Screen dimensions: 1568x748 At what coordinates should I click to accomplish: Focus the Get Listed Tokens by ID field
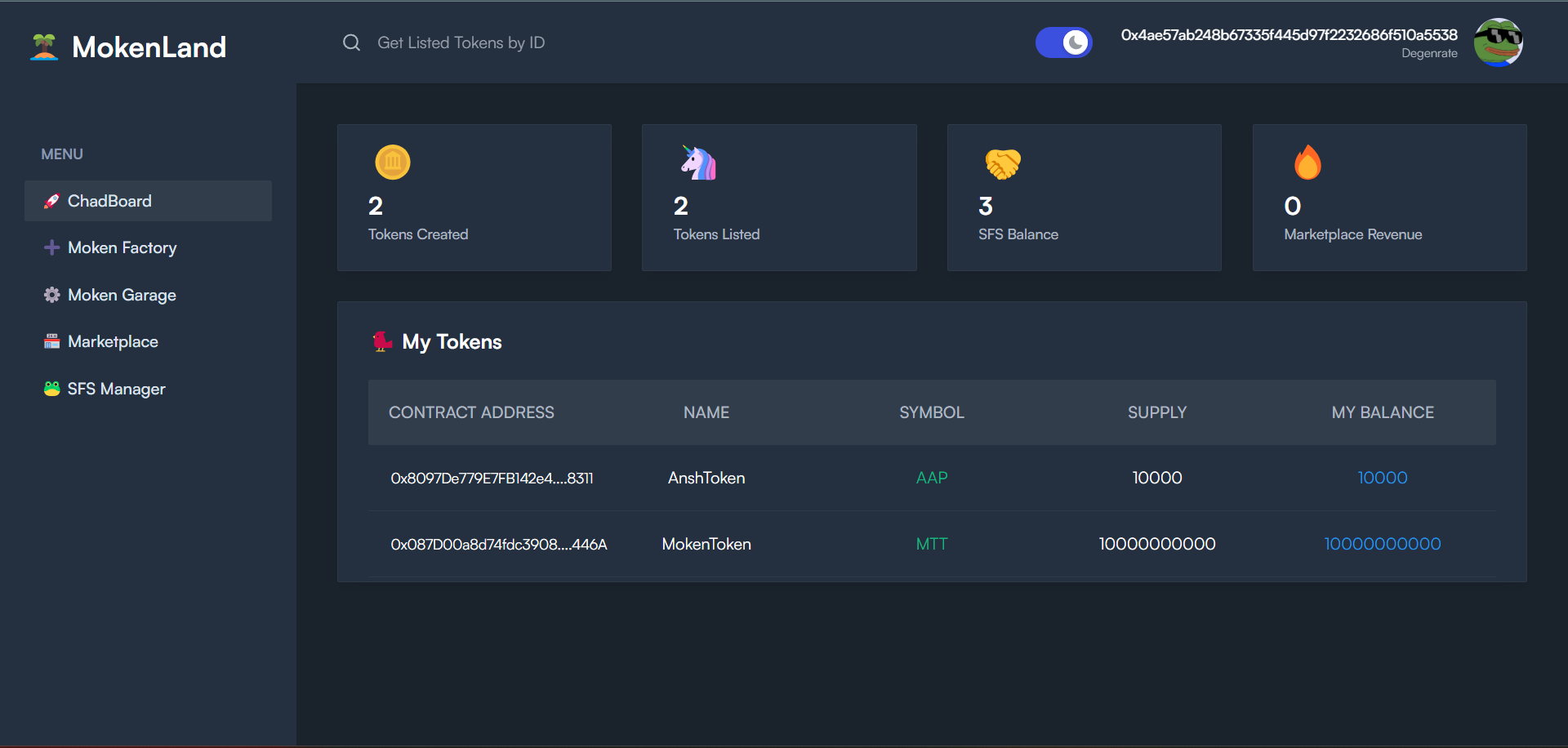[x=461, y=42]
